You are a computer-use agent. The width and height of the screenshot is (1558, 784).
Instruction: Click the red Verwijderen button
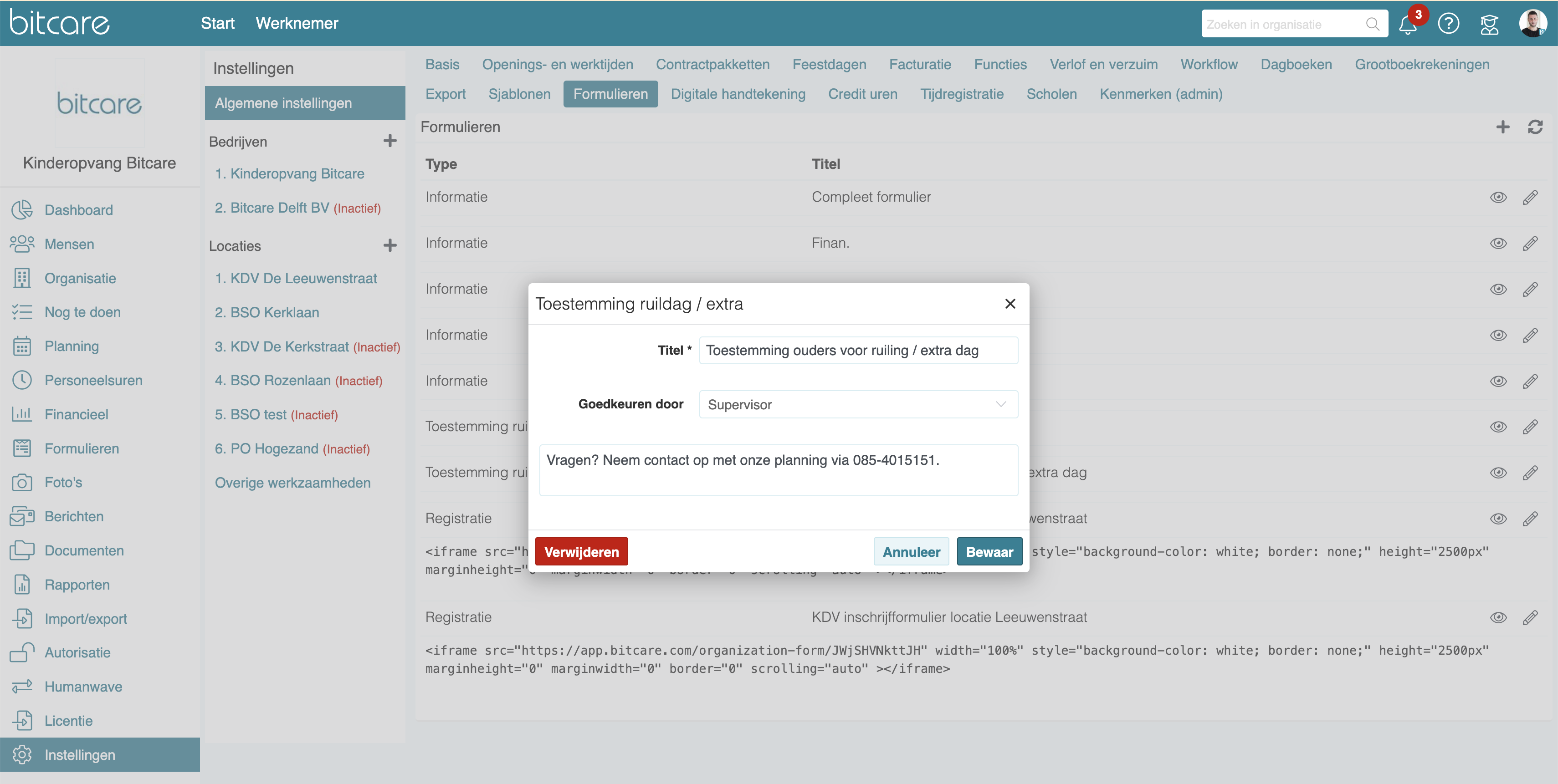[581, 551]
